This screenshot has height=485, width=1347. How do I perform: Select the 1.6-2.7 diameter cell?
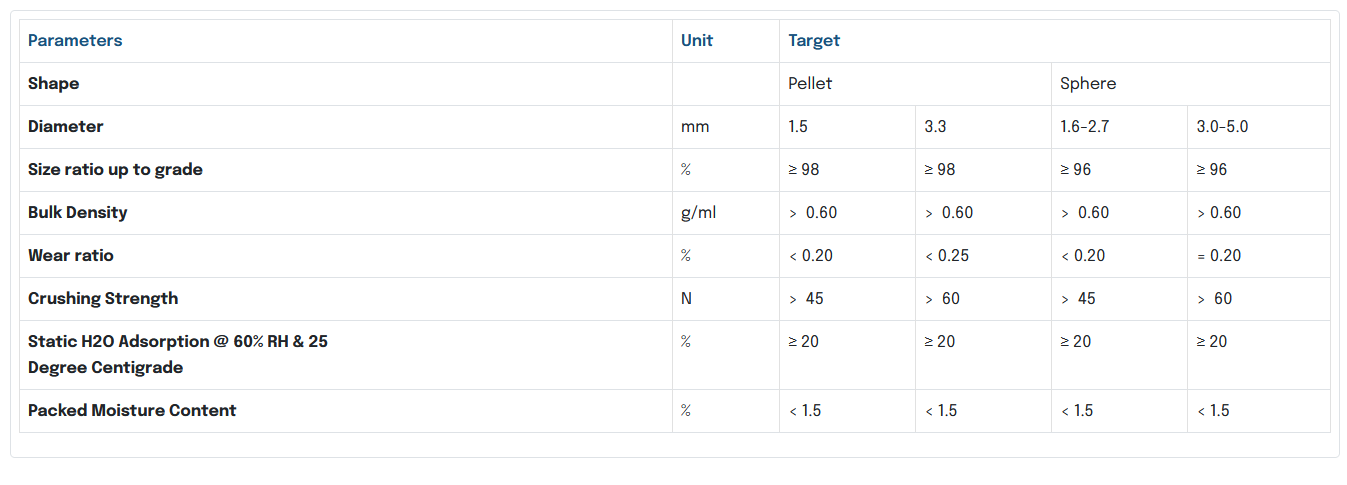[x=1087, y=127]
